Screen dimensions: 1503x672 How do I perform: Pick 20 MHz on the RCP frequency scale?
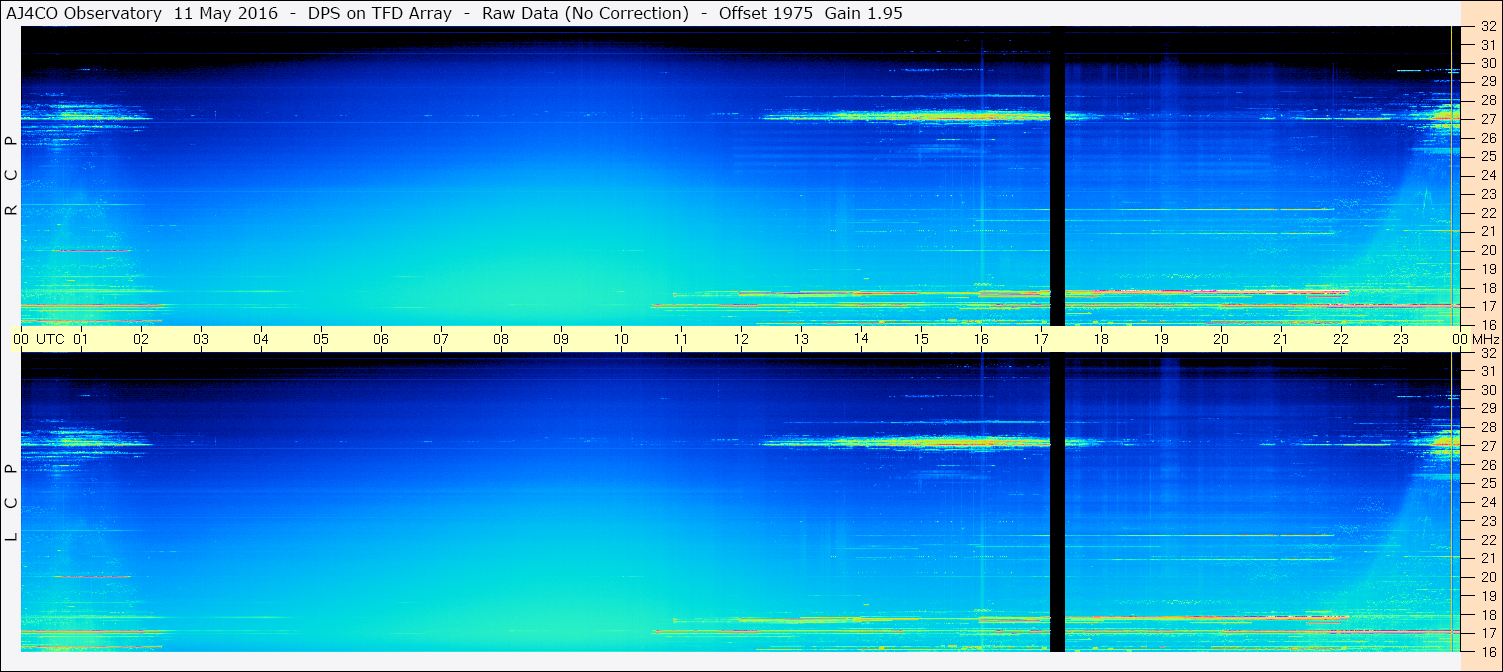coord(1487,250)
